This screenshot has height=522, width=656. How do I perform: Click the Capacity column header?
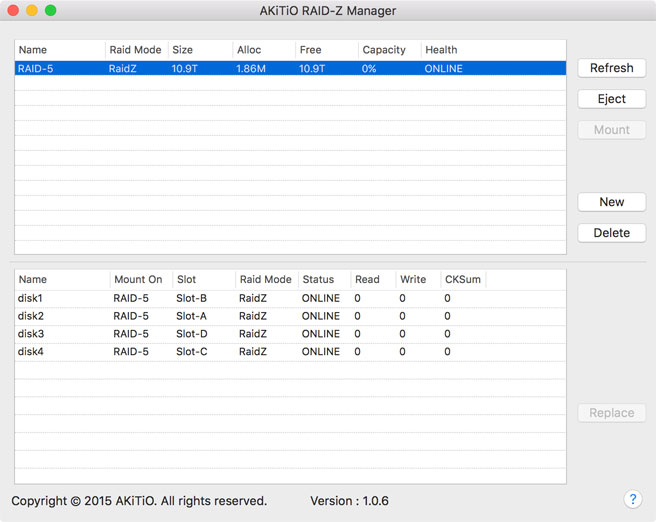[x=388, y=50]
